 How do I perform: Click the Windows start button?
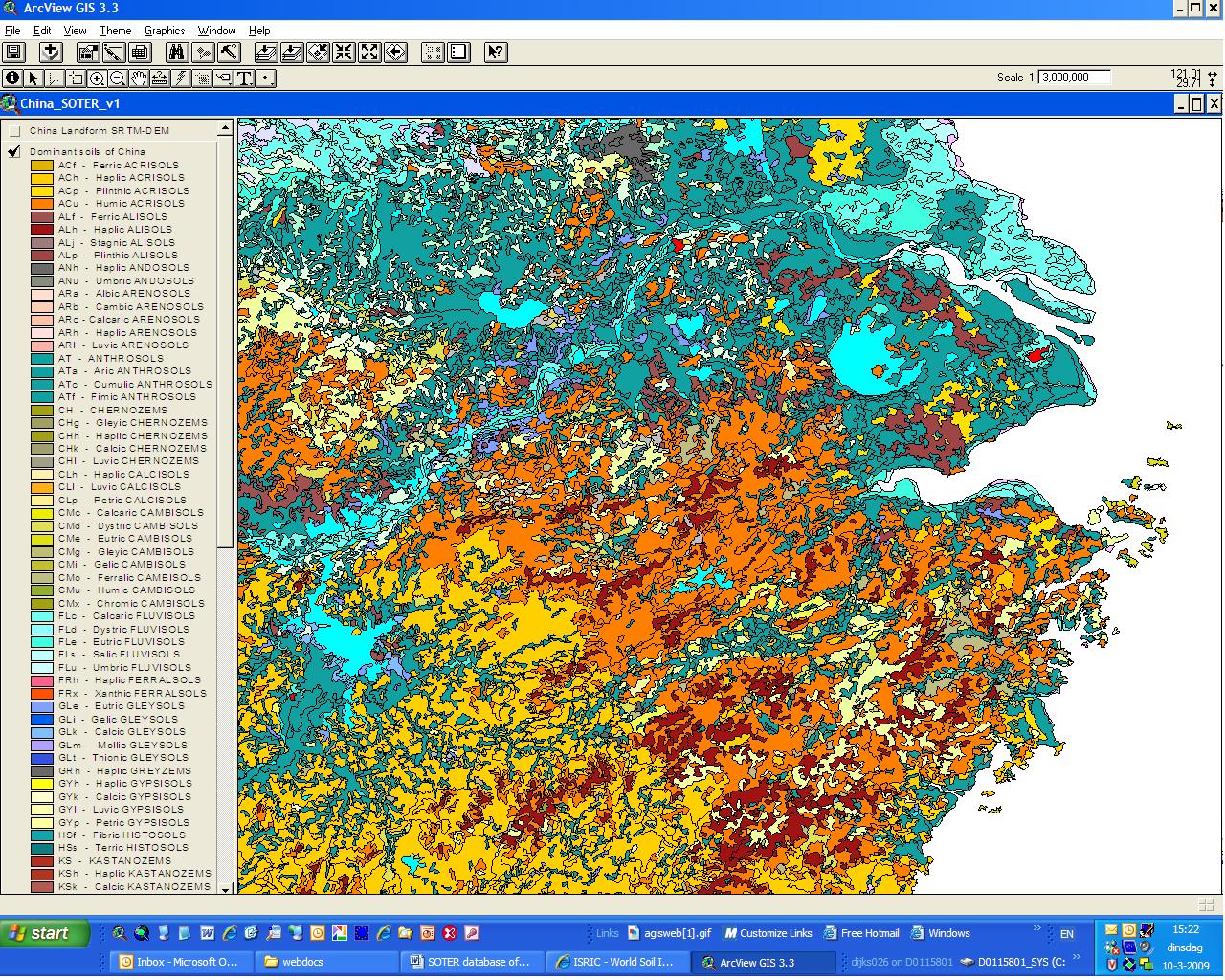[x=45, y=933]
